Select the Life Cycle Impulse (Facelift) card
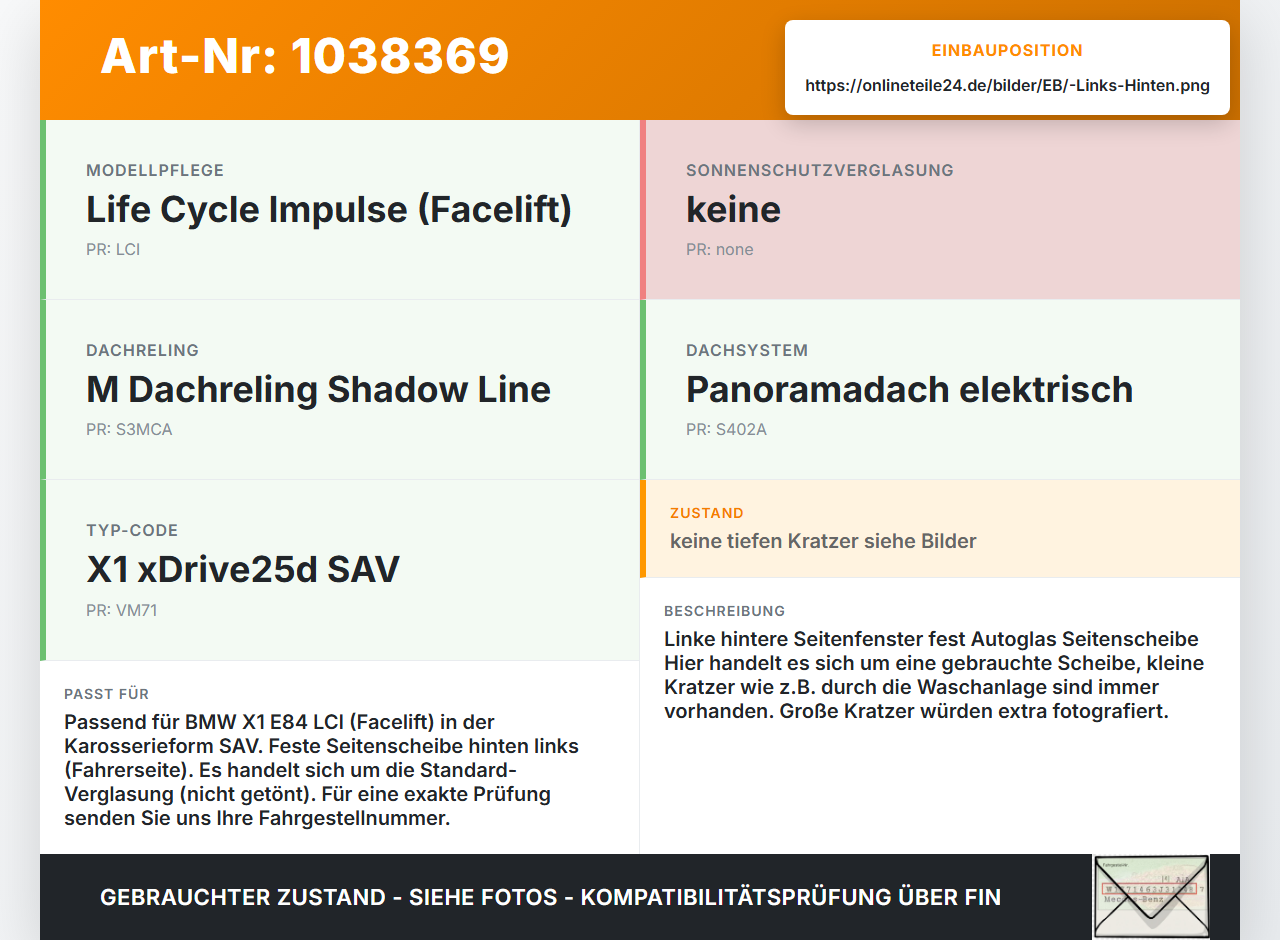The image size is (1280, 940). click(x=340, y=209)
